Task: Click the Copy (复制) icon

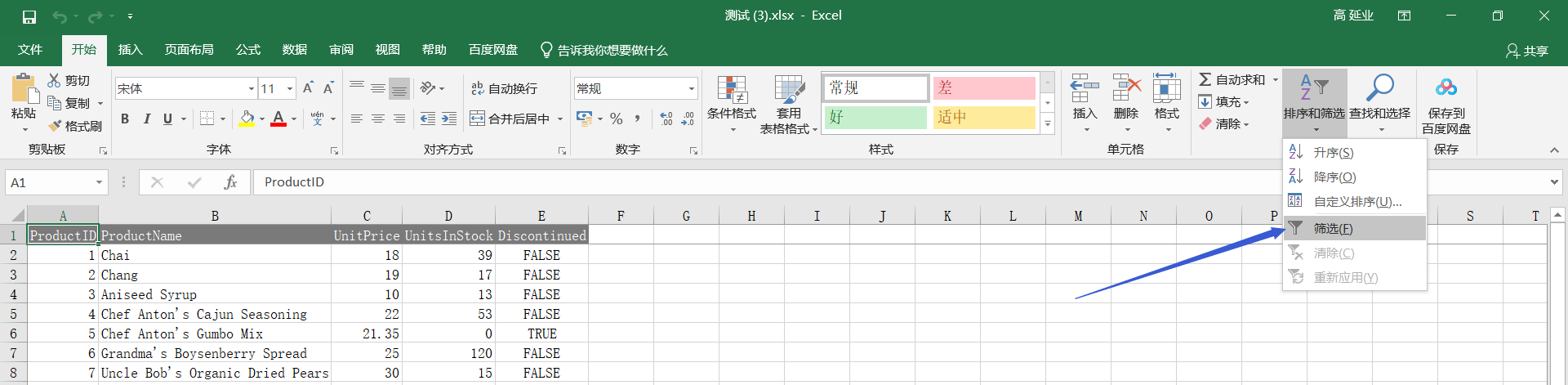Action: click(x=55, y=103)
